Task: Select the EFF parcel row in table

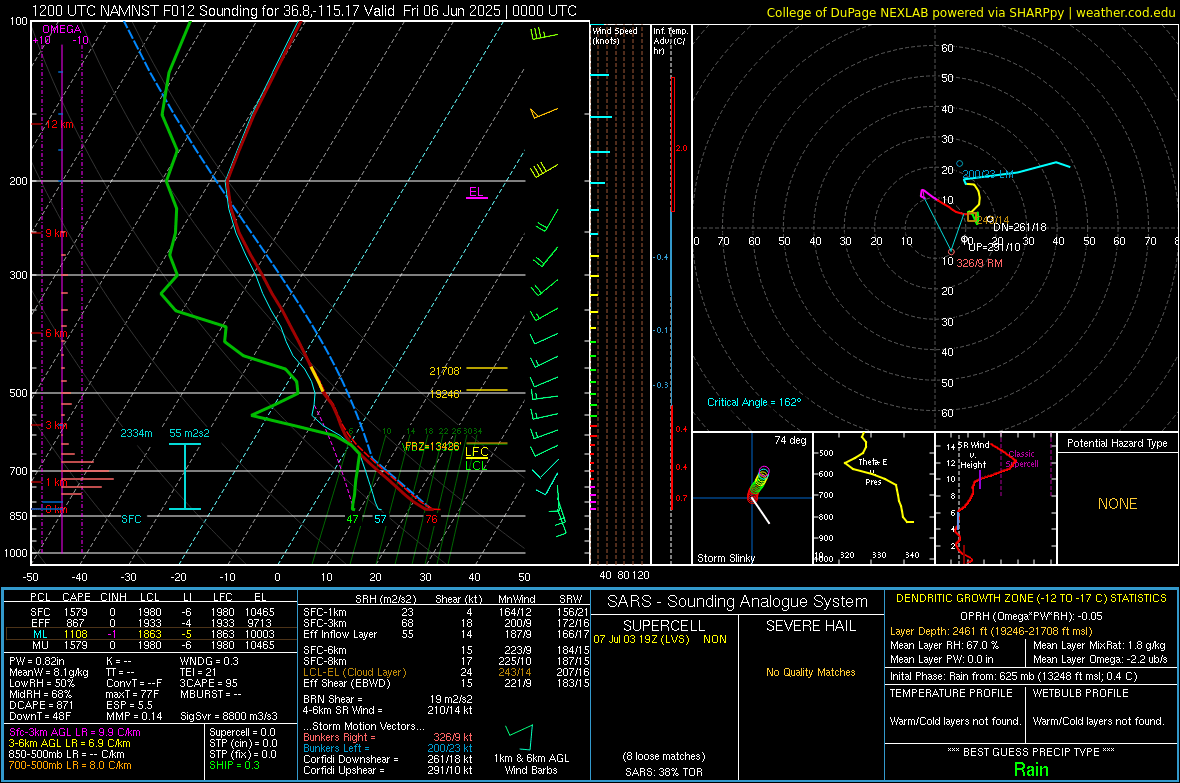Action: pyautogui.click(x=151, y=623)
